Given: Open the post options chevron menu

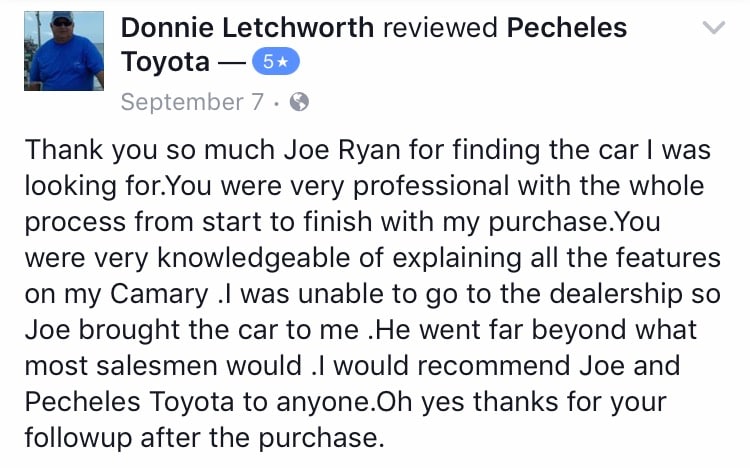Looking at the screenshot, I should pyautogui.click(x=714, y=27).
